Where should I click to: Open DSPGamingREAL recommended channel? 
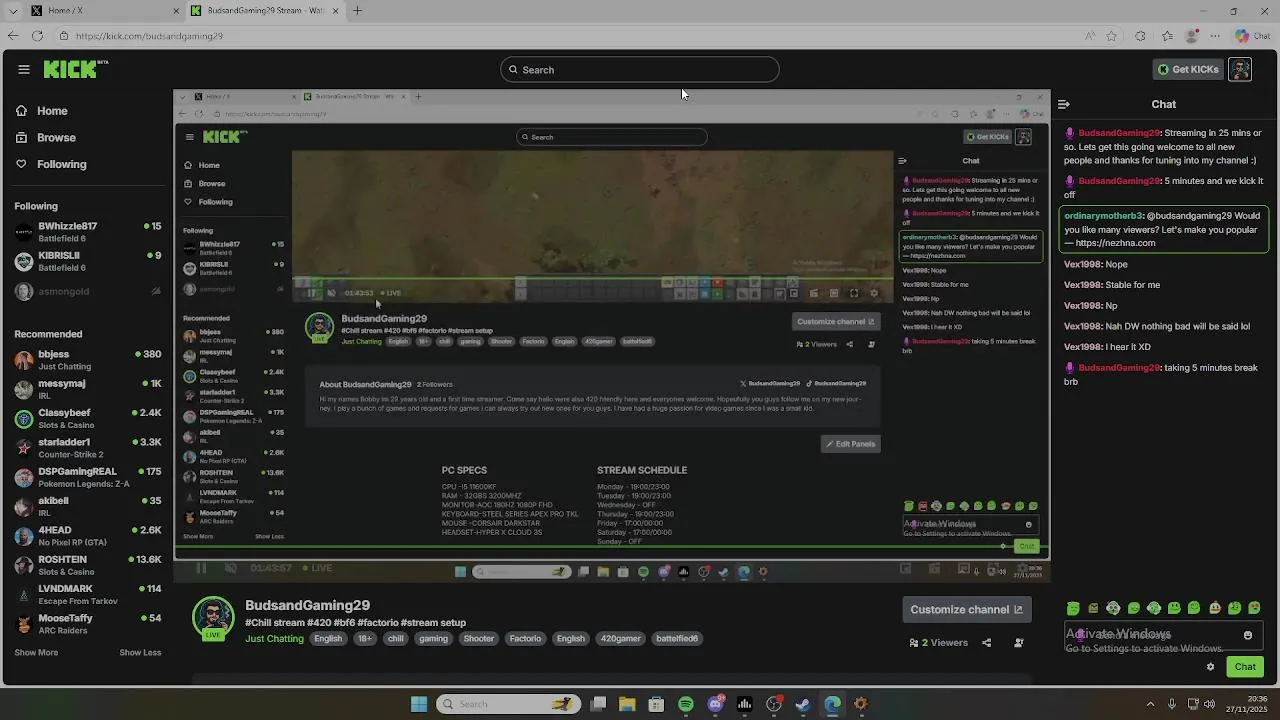88,477
